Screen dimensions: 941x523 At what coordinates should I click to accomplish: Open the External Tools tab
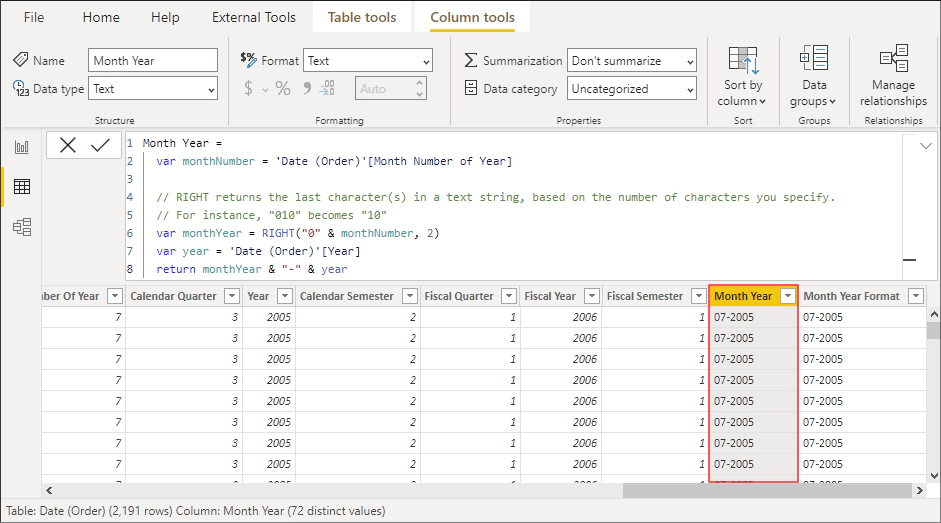pyautogui.click(x=254, y=17)
